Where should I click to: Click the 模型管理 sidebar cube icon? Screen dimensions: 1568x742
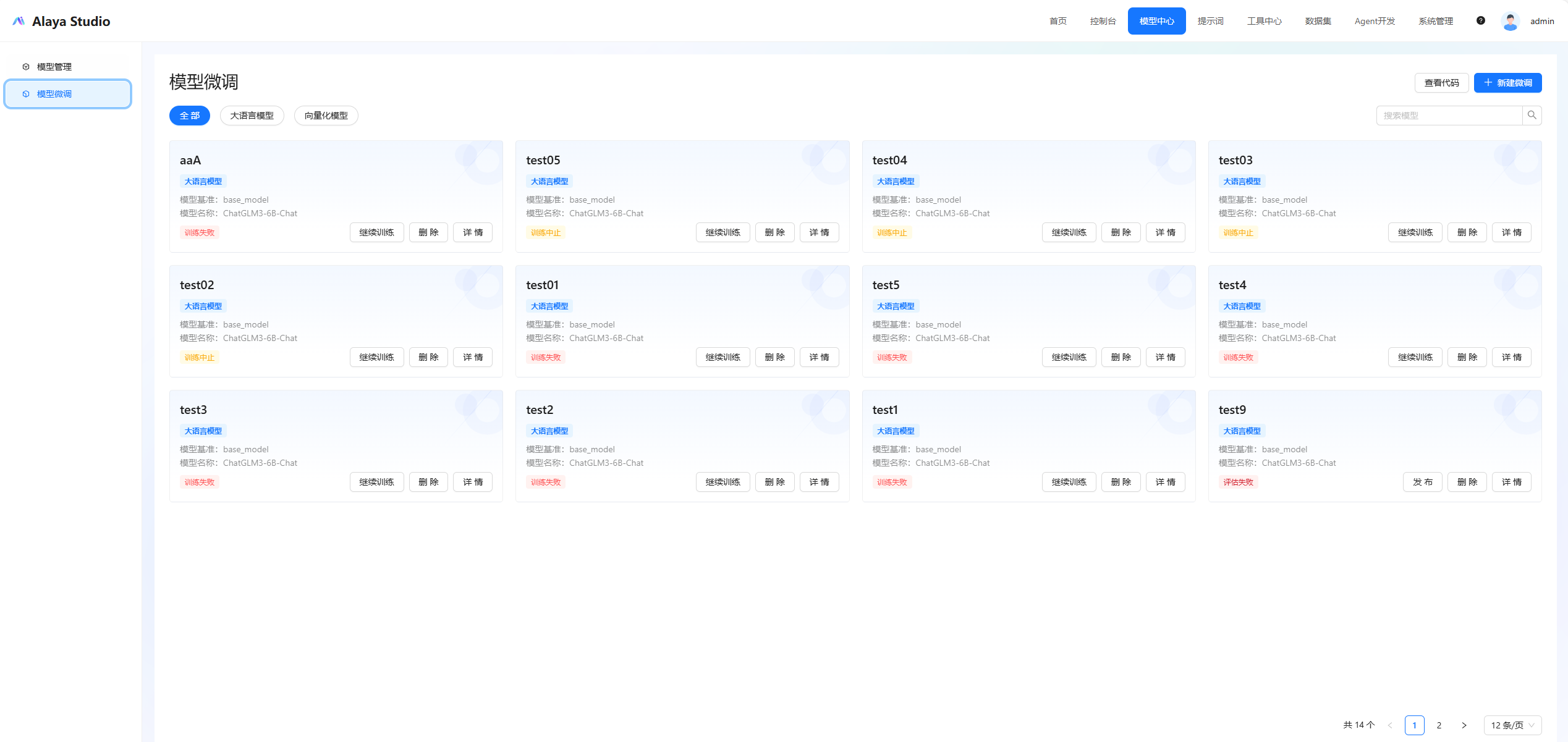coord(26,67)
